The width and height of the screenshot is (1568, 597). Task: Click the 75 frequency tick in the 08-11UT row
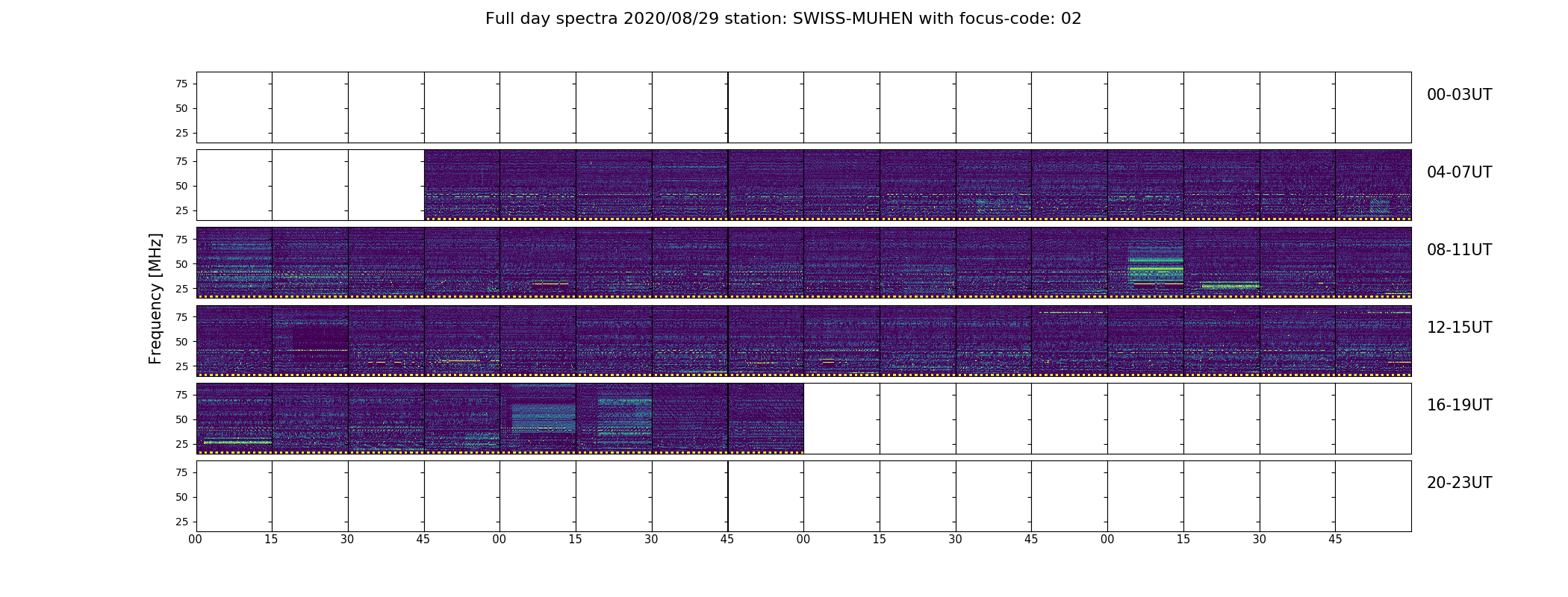click(x=181, y=240)
